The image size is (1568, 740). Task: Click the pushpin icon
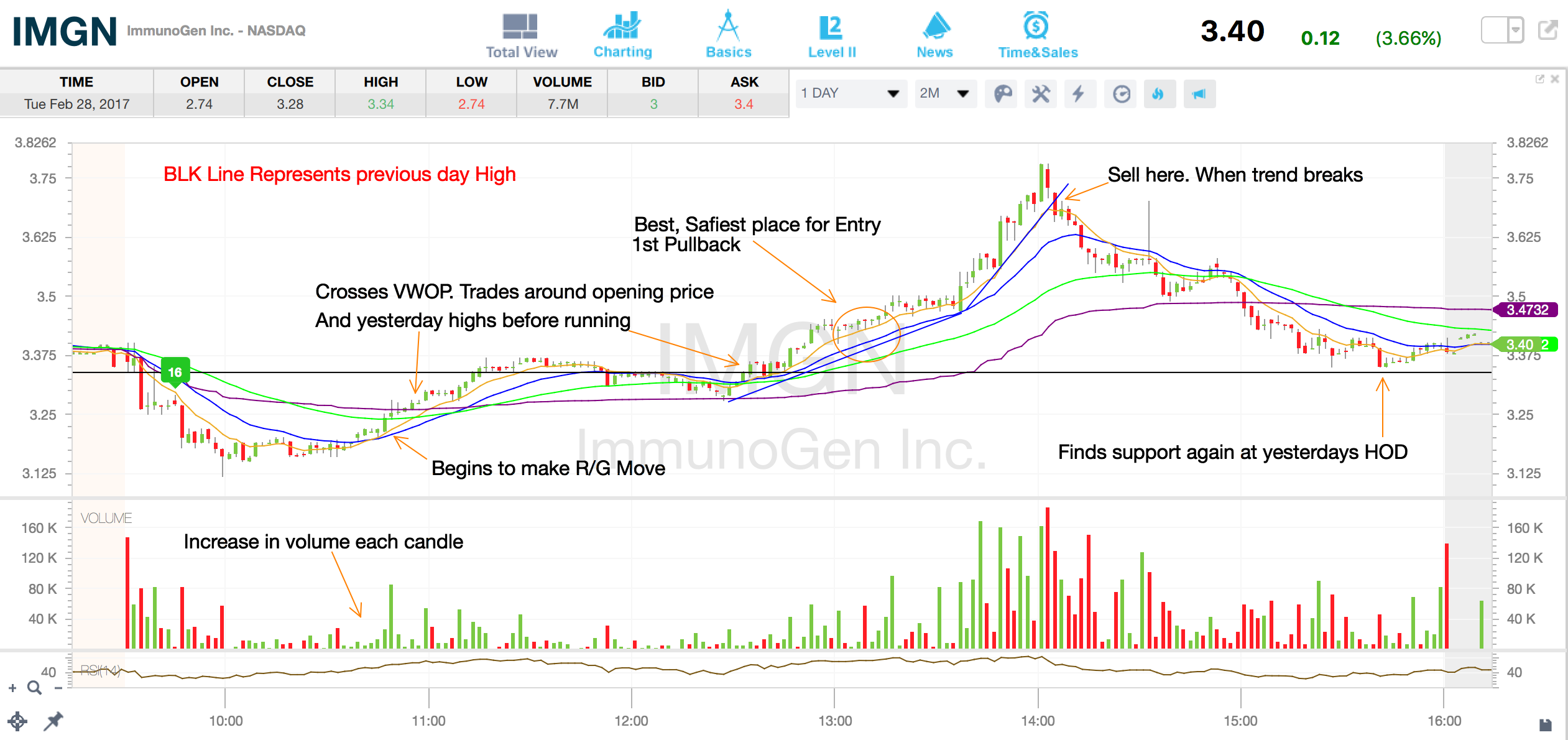[53, 721]
